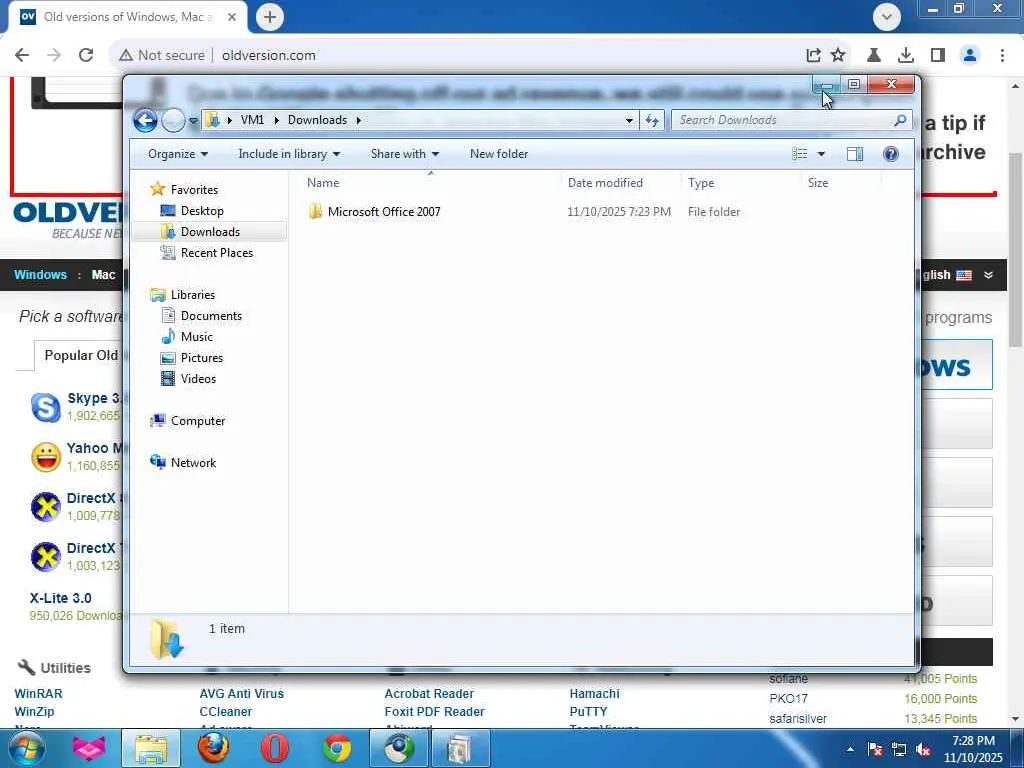Image resolution: width=1024 pixels, height=768 pixels.
Task: Share this page icon in Chrome
Action: pos(813,56)
